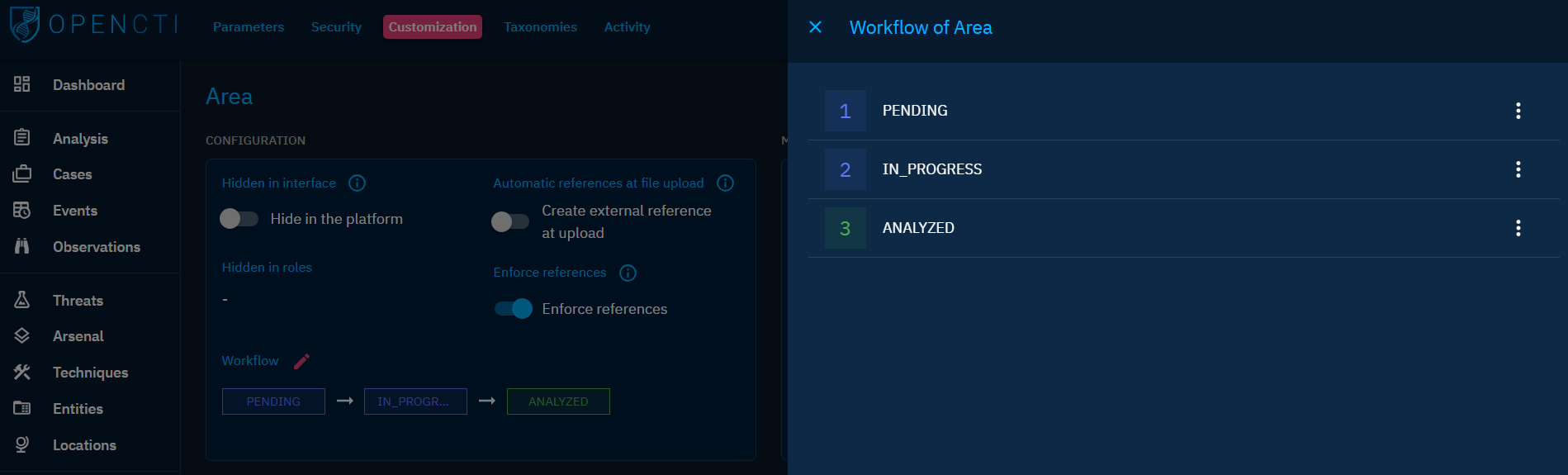
Task: Click order number 1 badge of PENDING
Action: [x=846, y=111]
